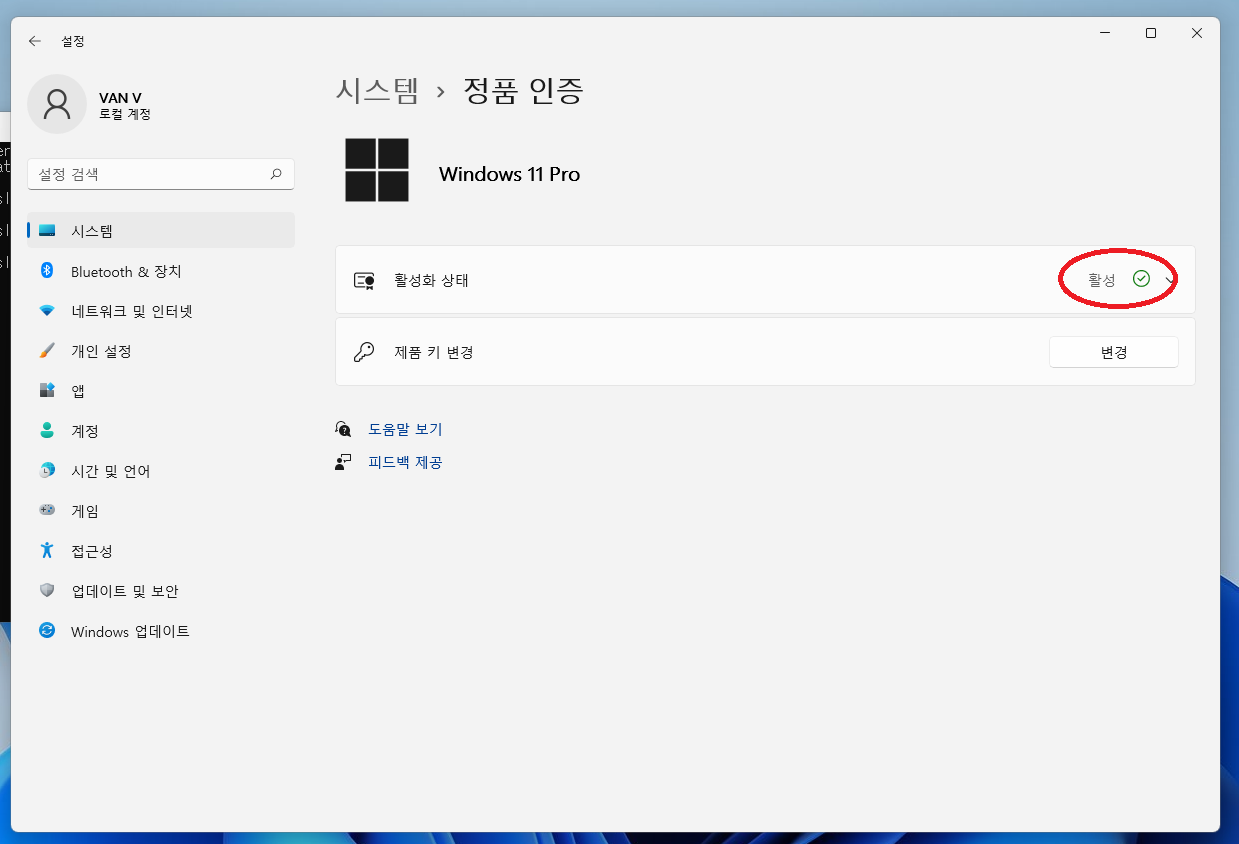Click the feedback icon beside 피드백 제공
The width and height of the screenshot is (1239, 844).
(x=344, y=462)
